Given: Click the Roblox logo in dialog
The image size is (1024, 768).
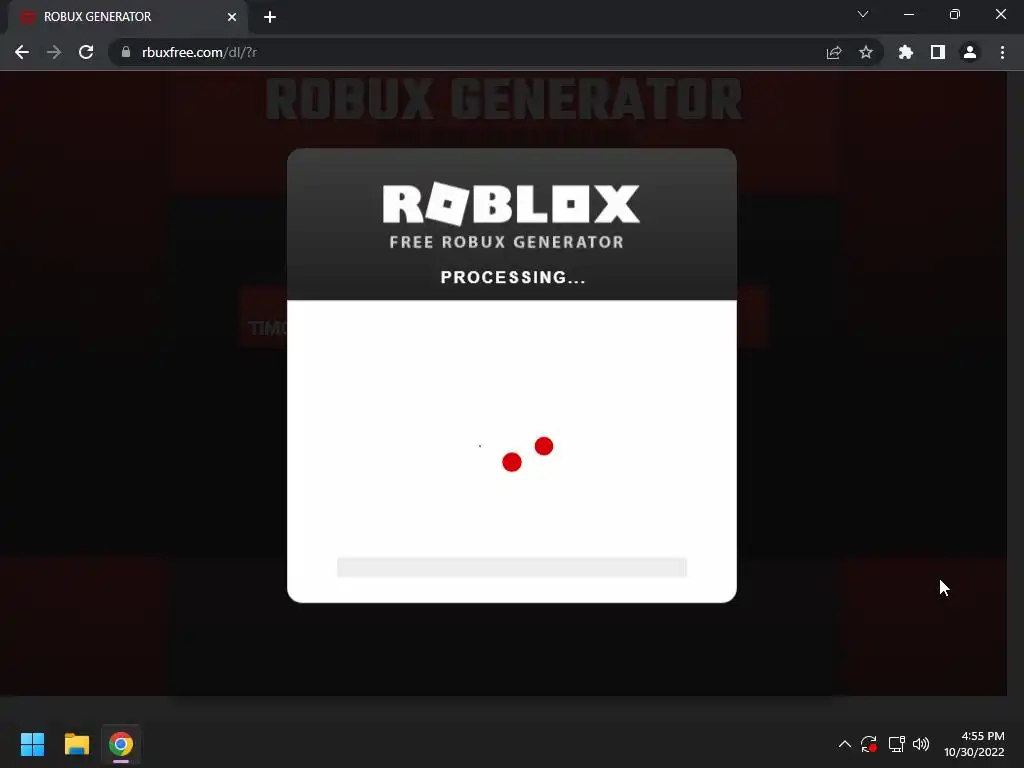Looking at the screenshot, I should coord(511,204).
